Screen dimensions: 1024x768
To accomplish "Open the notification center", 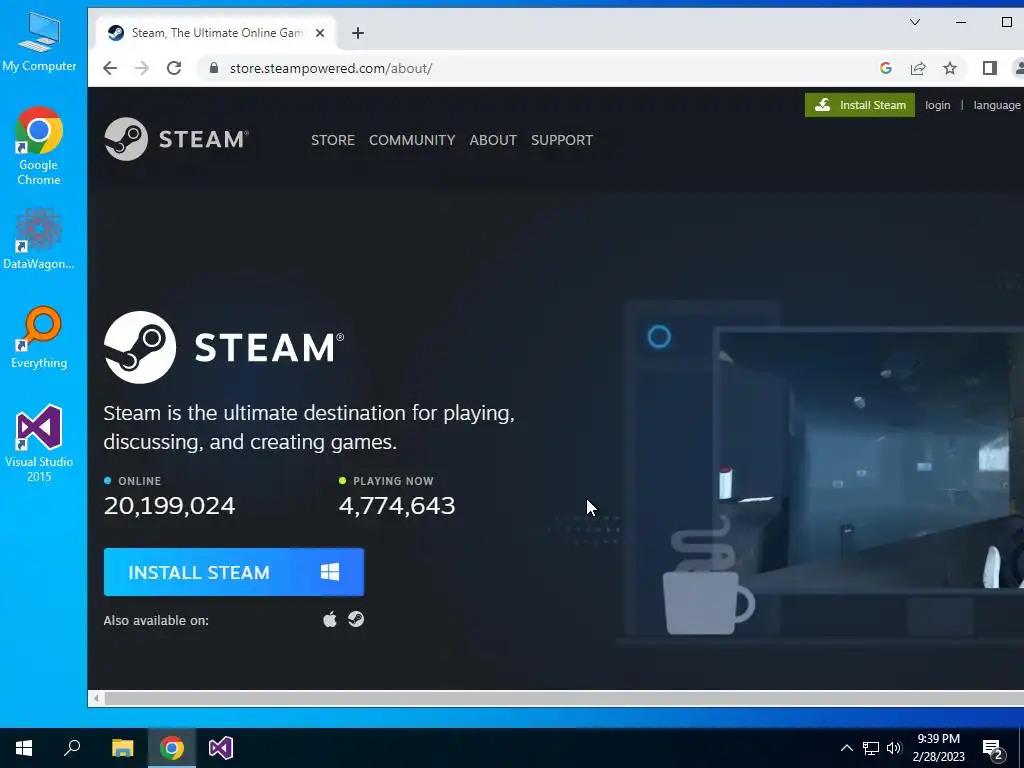I will click(993, 748).
